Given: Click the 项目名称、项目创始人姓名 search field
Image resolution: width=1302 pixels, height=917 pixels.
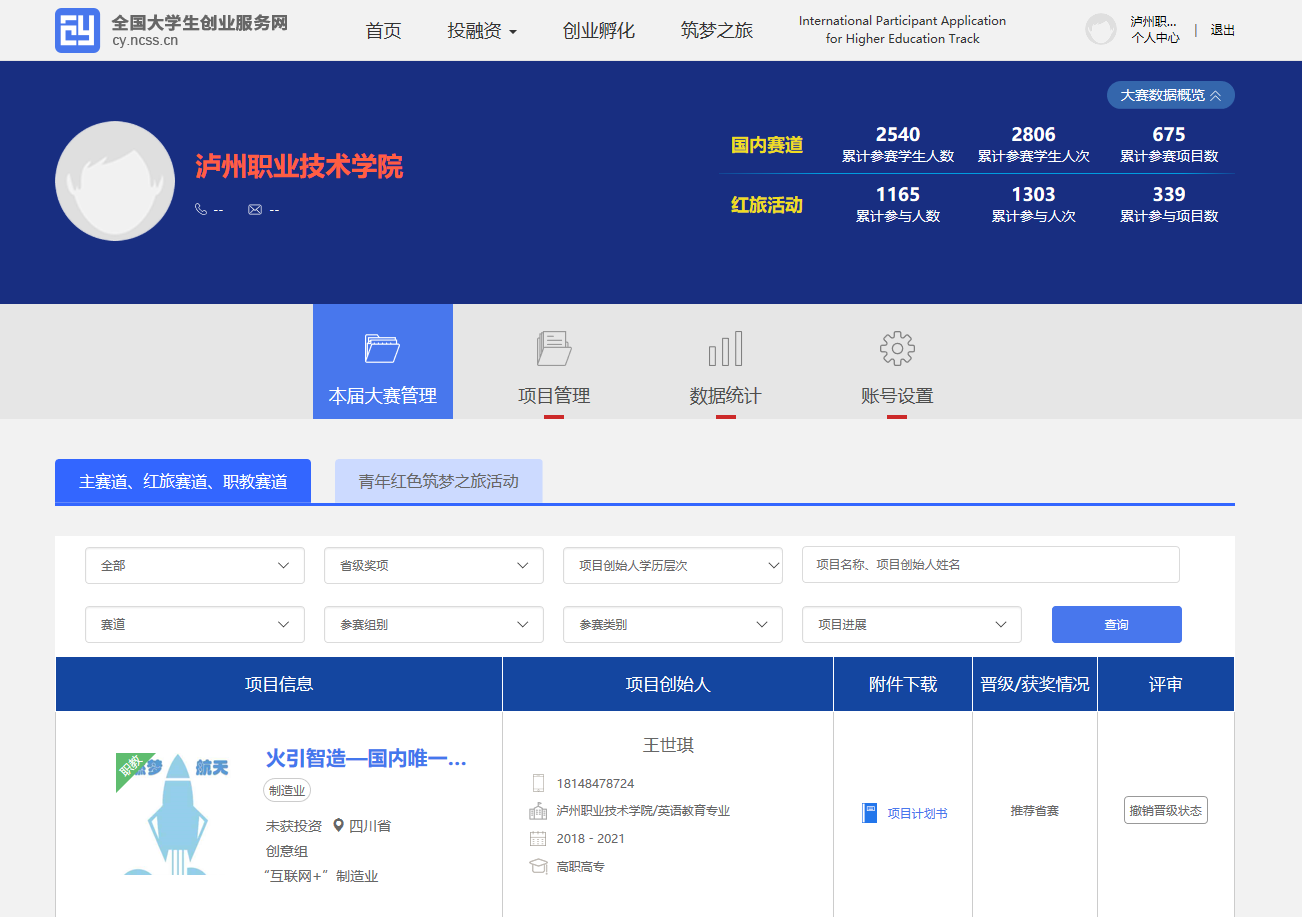Looking at the screenshot, I should [990, 565].
